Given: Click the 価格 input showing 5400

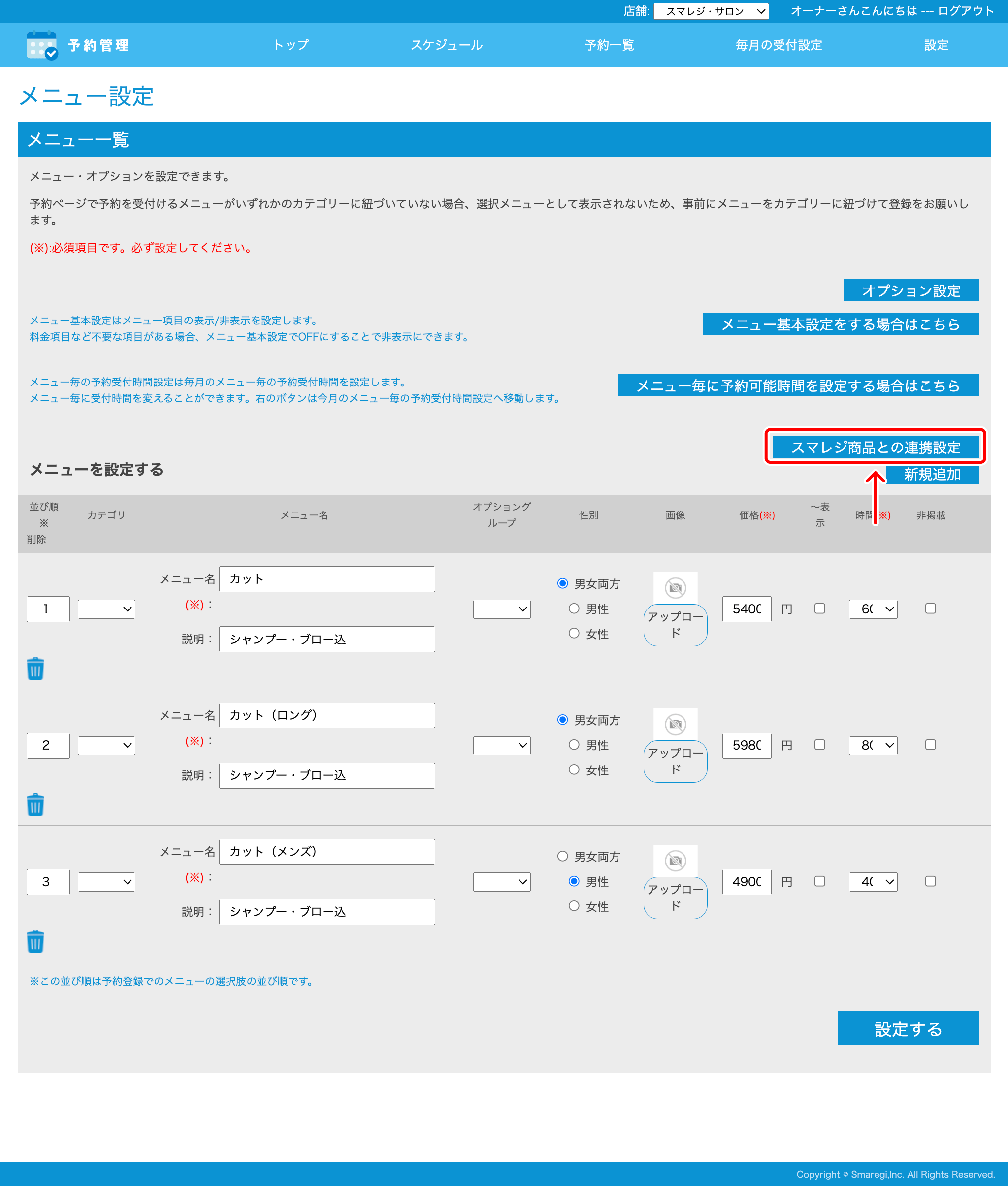Looking at the screenshot, I should tap(747, 609).
